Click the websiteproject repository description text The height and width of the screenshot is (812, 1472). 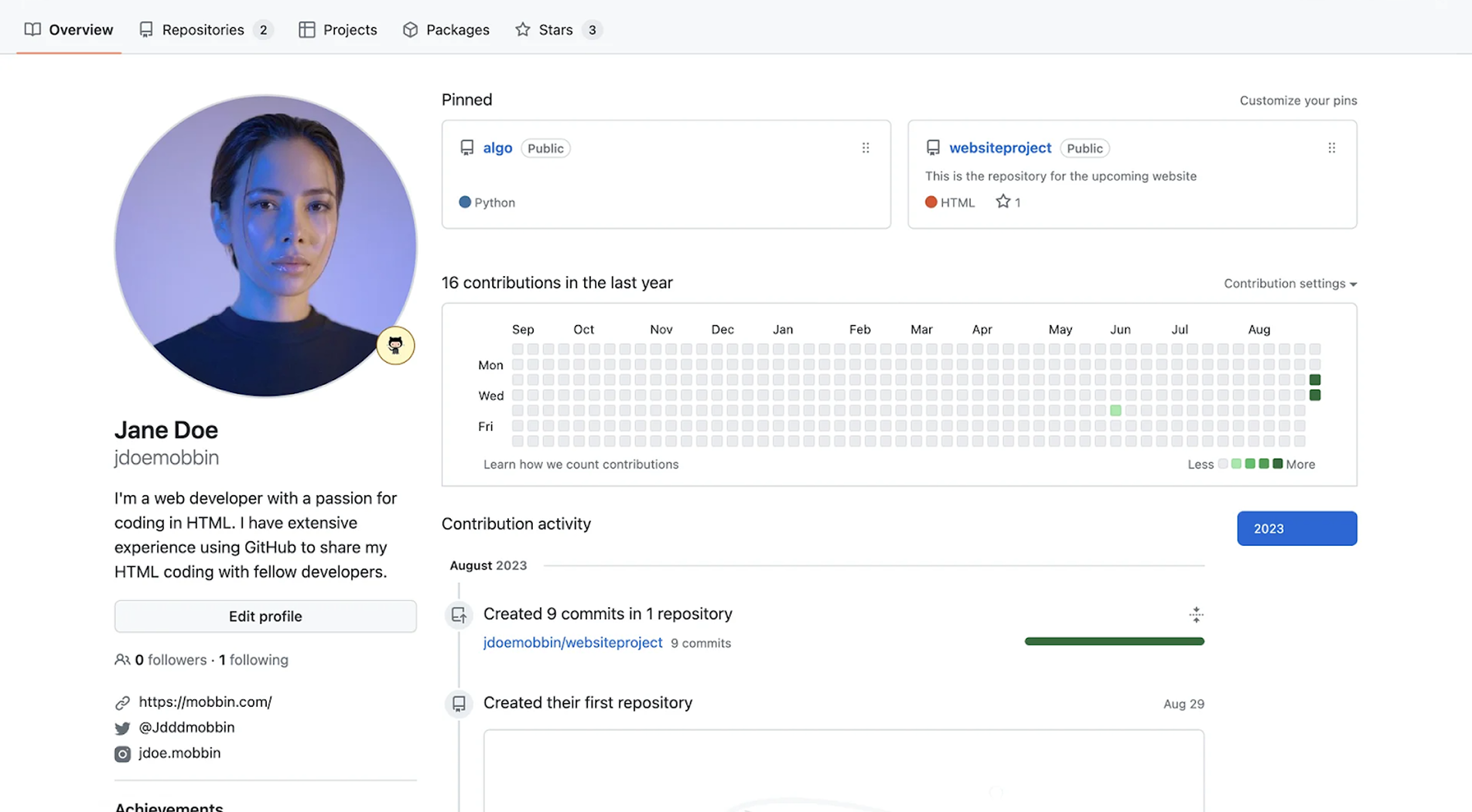1060,176
